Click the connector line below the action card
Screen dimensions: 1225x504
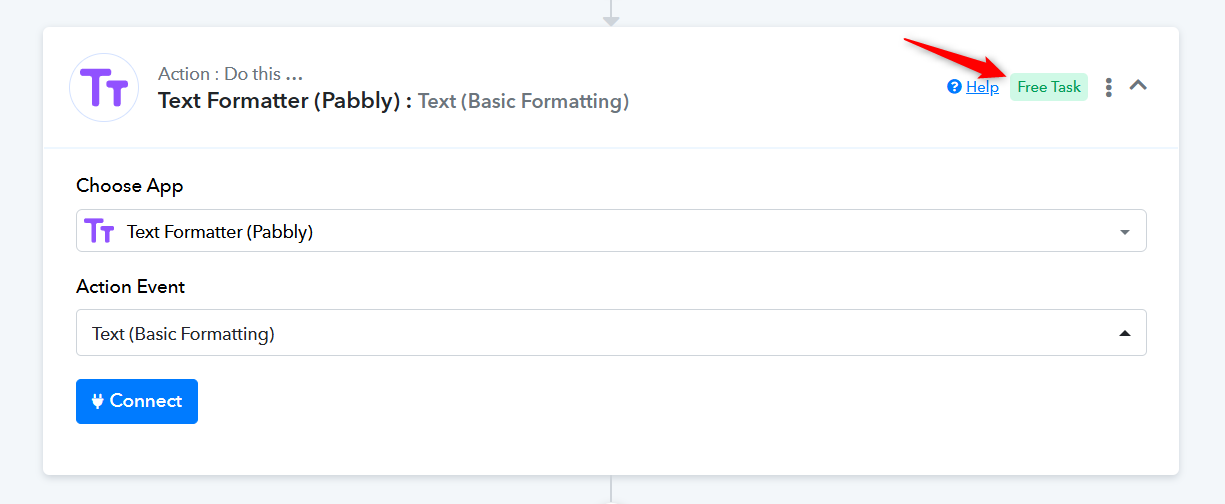[611, 490]
